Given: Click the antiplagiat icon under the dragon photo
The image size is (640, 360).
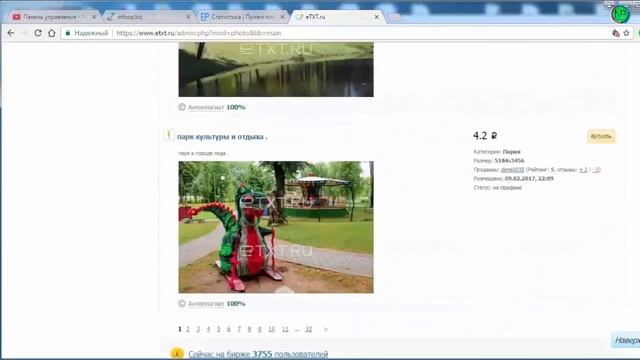Looking at the screenshot, I should click(182, 303).
